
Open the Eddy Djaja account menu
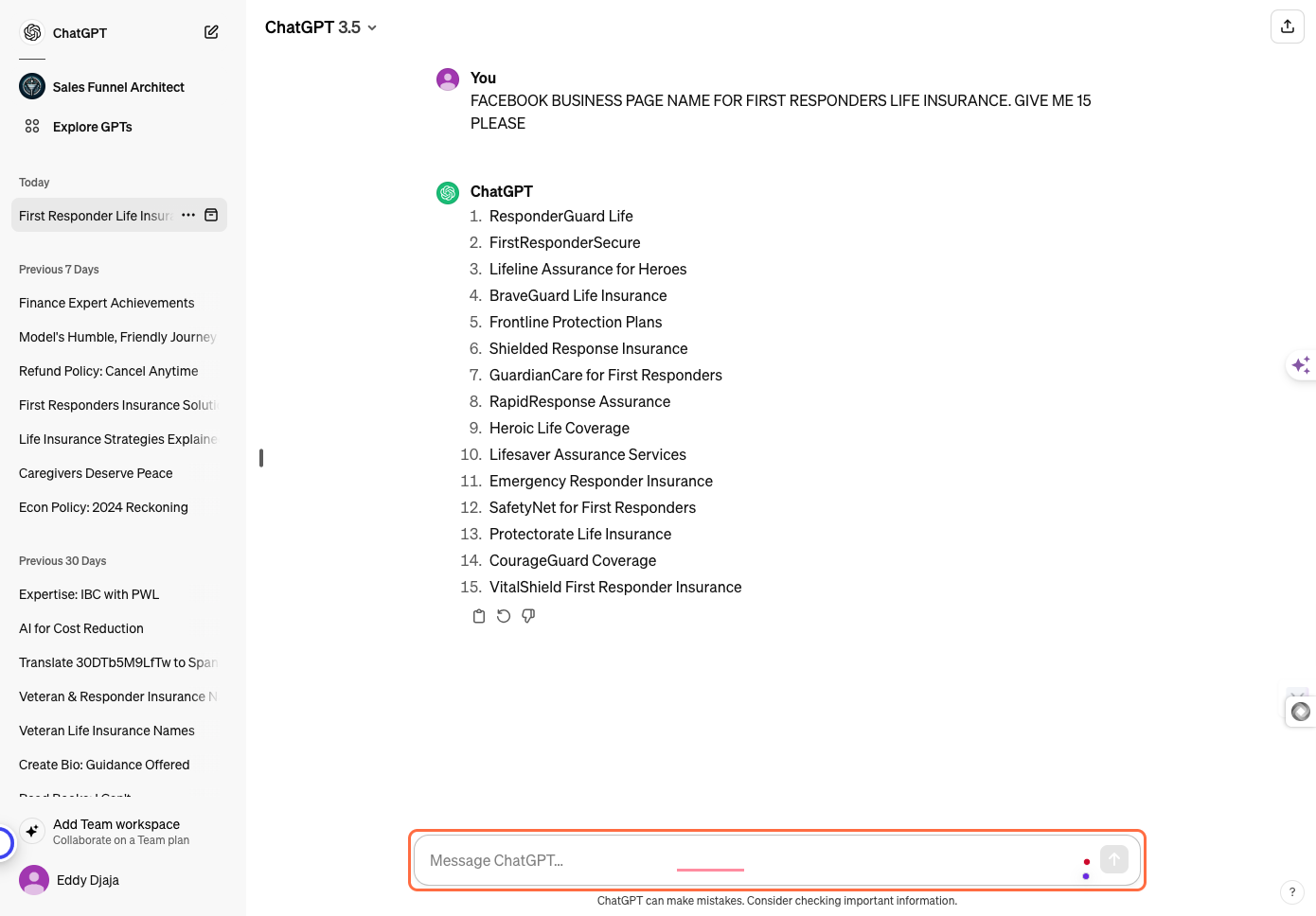(119, 880)
